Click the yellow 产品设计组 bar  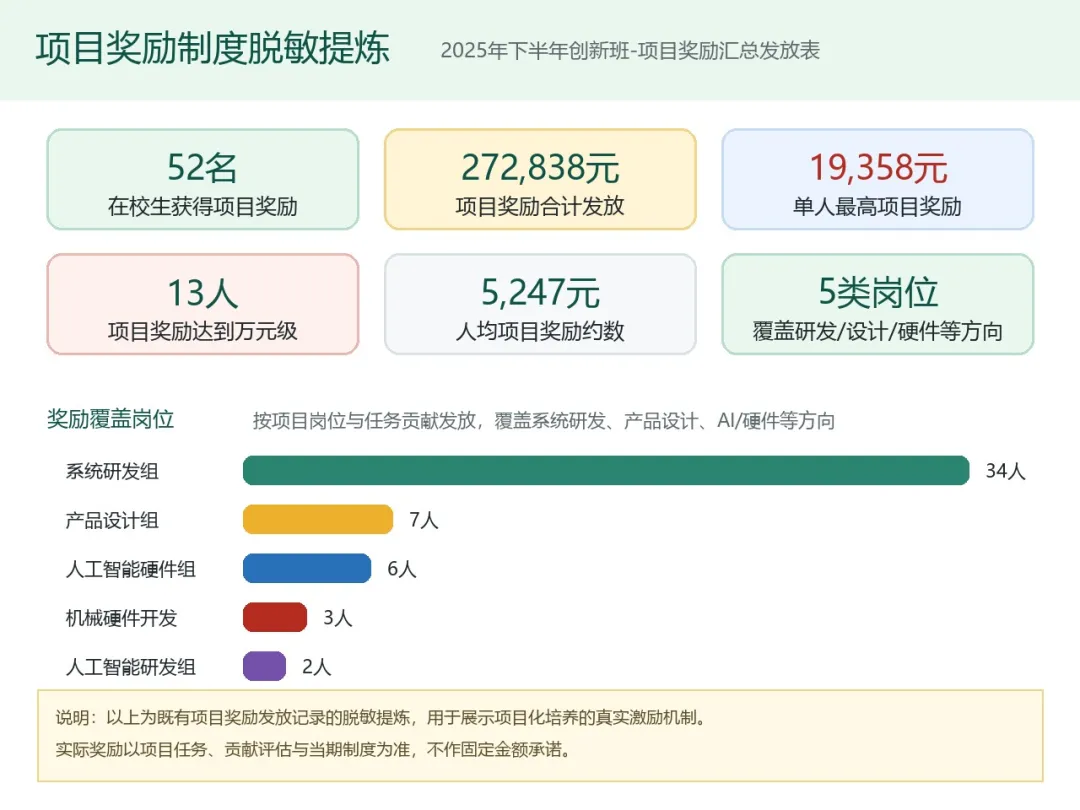(318, 519)
